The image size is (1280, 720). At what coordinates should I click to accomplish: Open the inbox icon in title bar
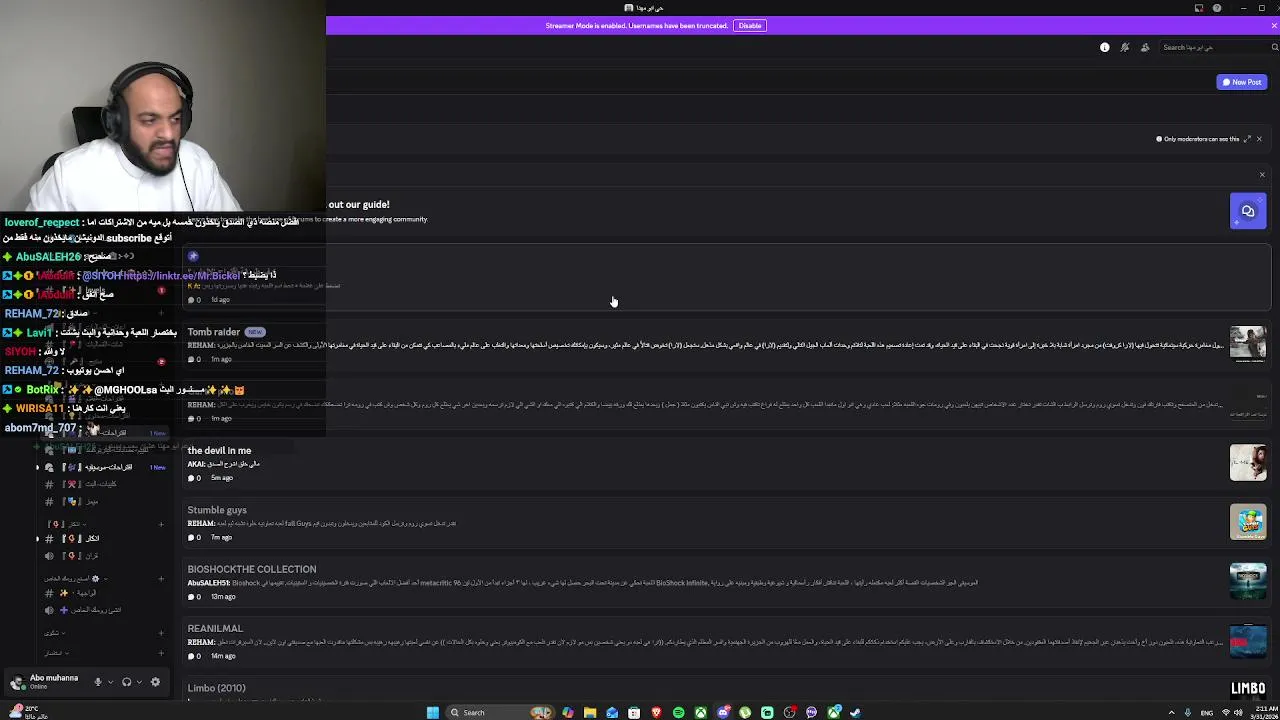pyautogui.click(x=1199, y=8)
